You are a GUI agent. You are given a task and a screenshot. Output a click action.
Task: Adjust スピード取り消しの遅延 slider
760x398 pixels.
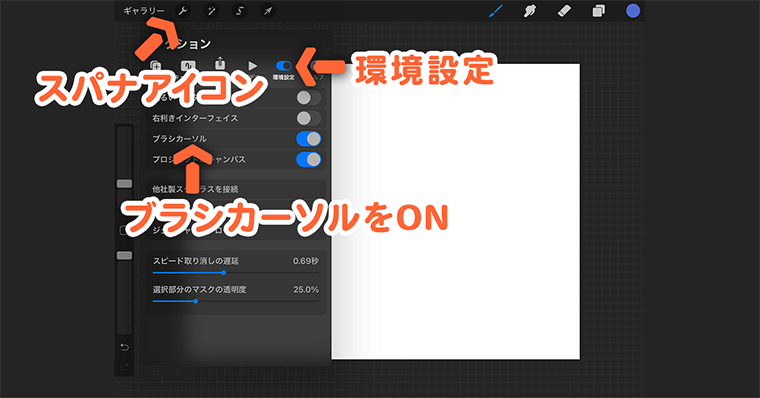point(236,272)
